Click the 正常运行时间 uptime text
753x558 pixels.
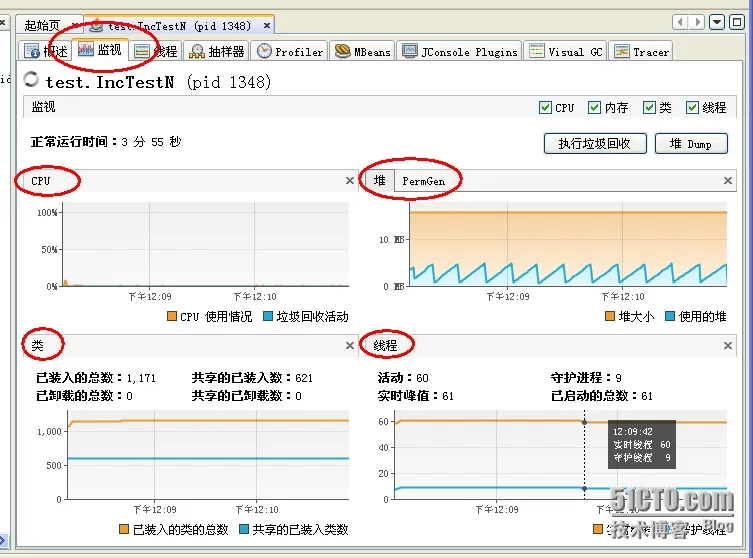point(106,142)
